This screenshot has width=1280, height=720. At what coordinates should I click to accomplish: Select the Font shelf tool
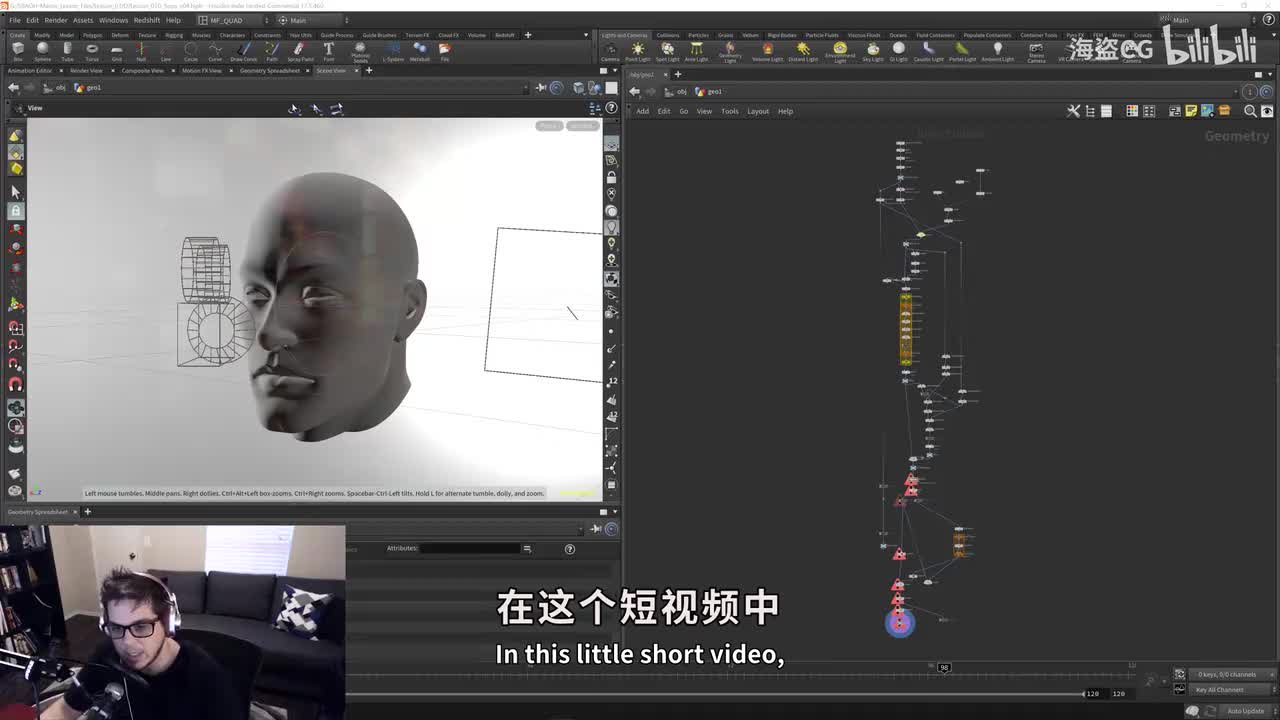point(328,51)
